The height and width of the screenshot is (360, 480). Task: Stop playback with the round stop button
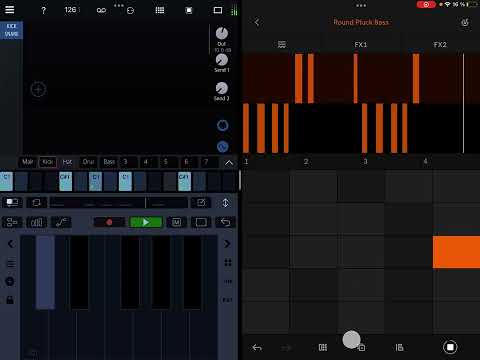point(450,347)
